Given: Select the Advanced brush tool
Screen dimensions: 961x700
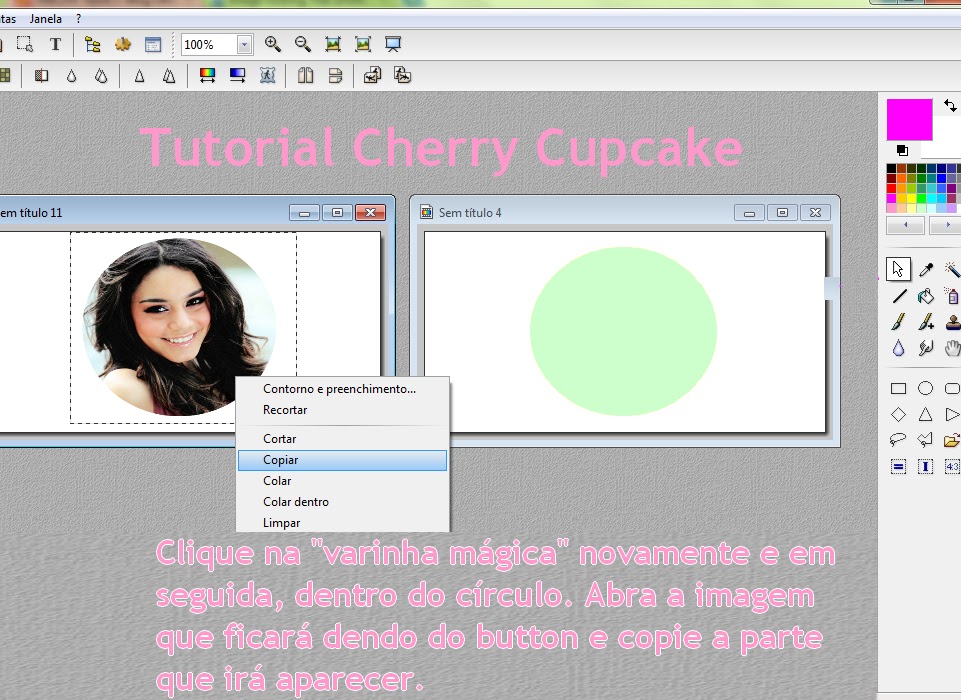Looking at the screenshot, I should tap(925, 322).
